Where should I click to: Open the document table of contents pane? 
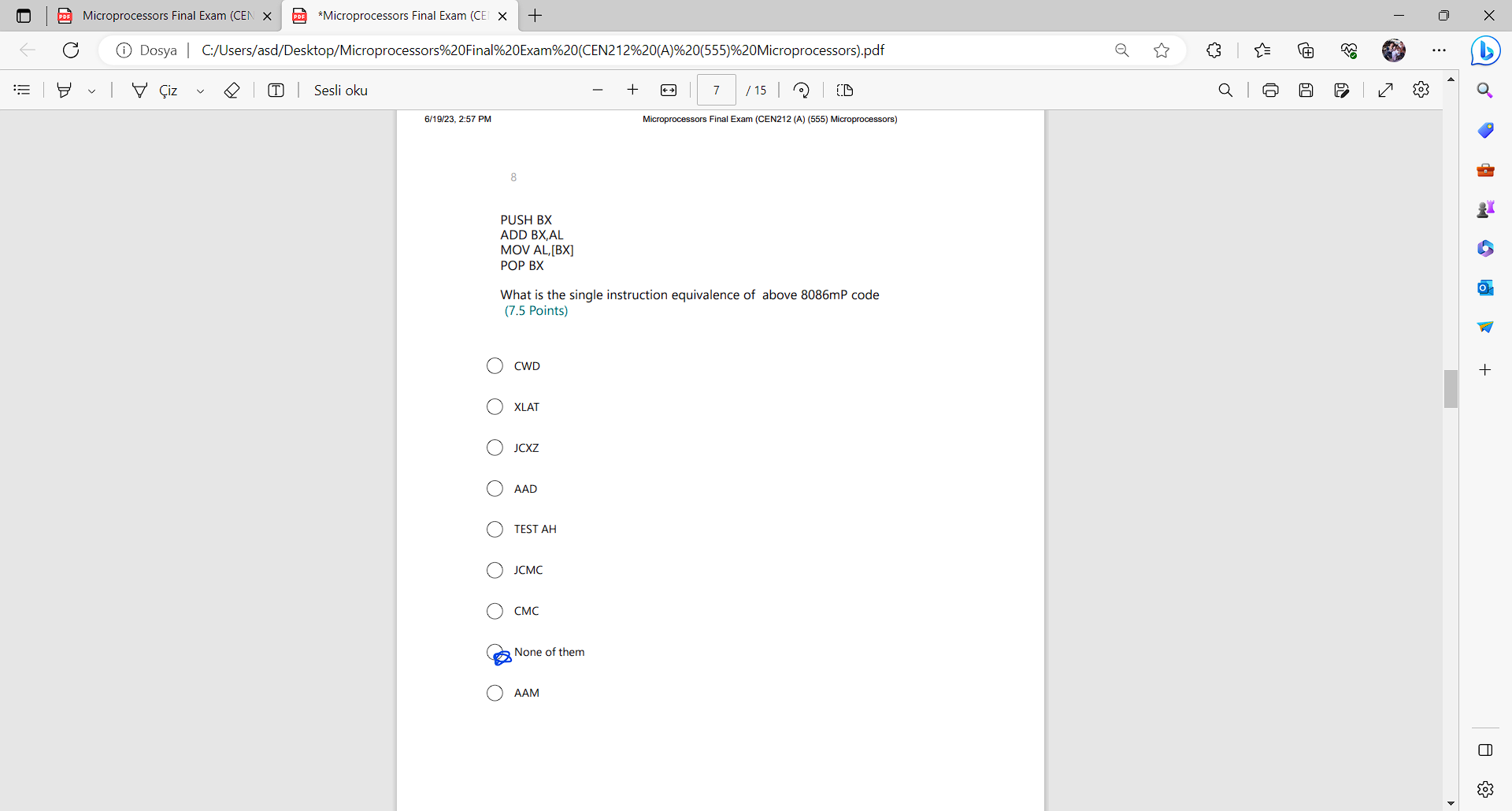[x=21, y=90]
